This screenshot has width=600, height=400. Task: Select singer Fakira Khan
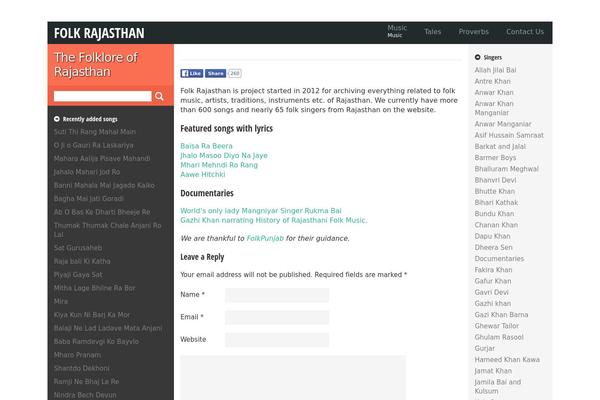(x=493, y=270)
